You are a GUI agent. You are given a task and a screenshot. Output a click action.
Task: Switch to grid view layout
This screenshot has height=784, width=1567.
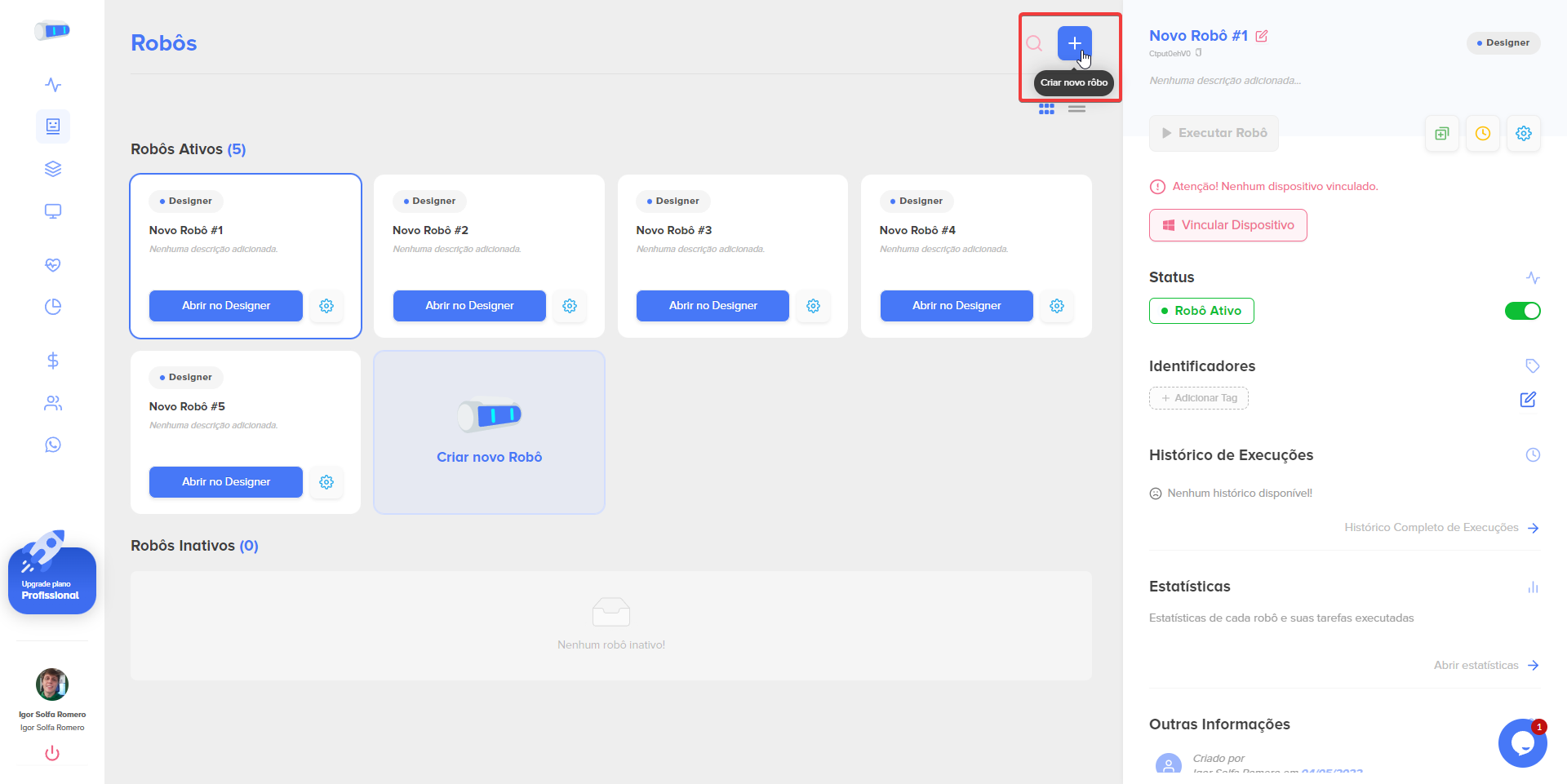coord(1046,109)
